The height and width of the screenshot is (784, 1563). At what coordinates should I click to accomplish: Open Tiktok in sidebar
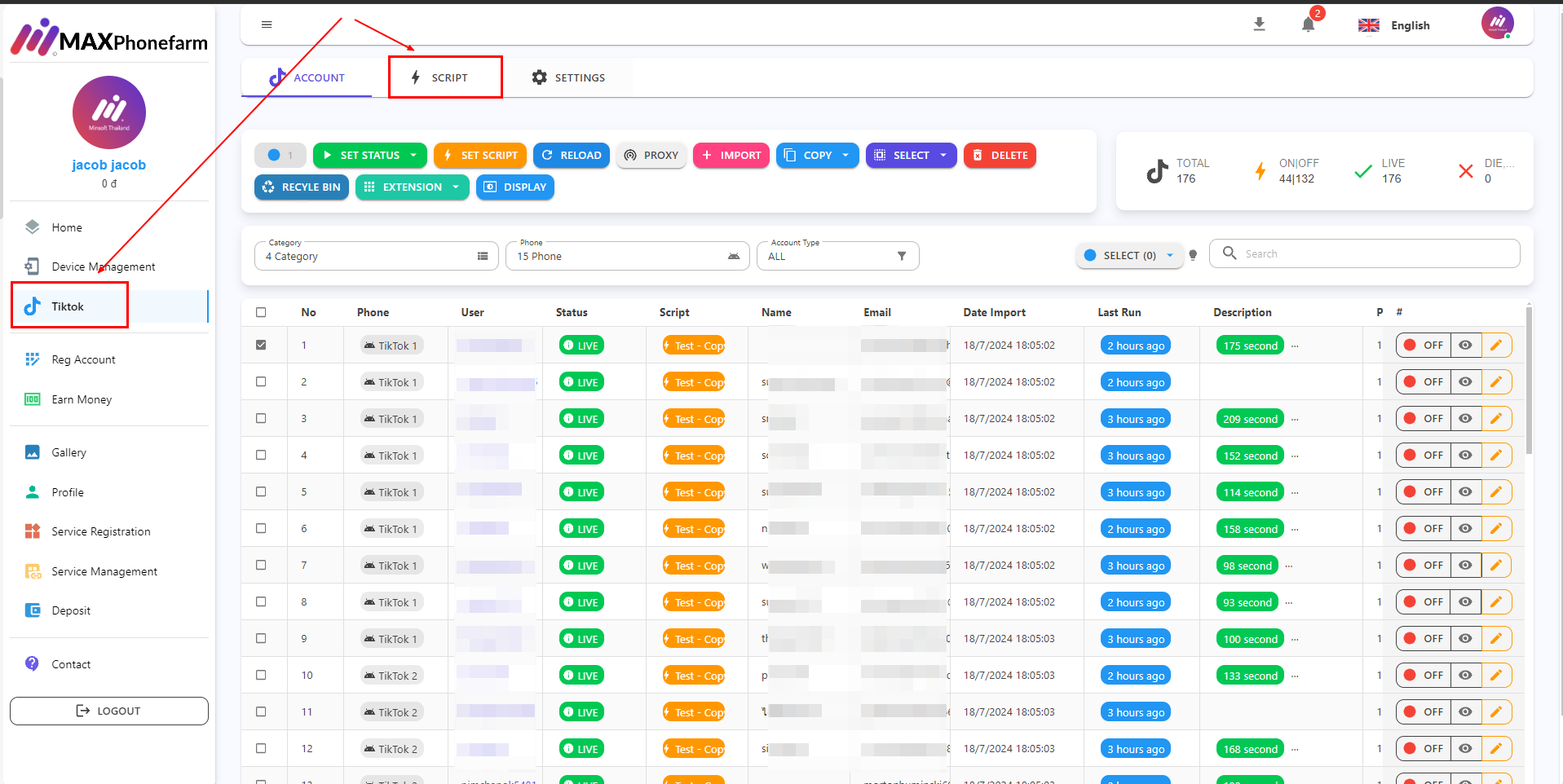point(109,306)
